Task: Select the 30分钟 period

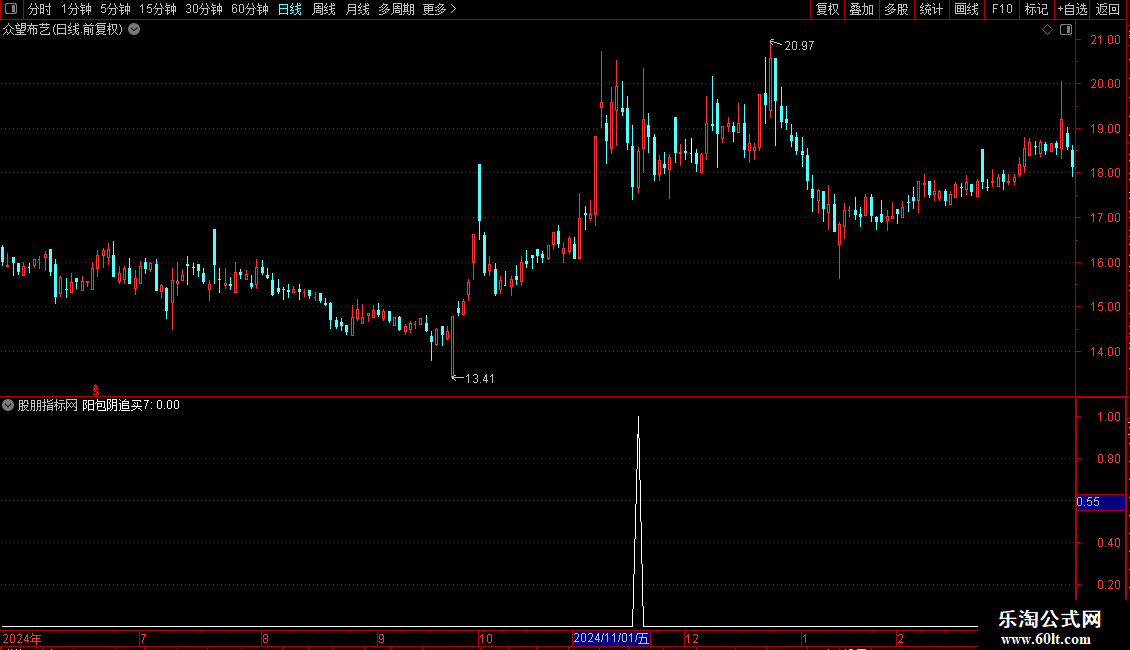Action: pos(204,9)
